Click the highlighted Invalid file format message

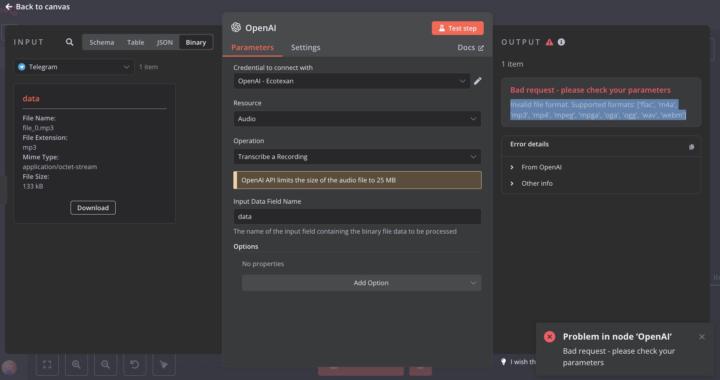[598, 110]
